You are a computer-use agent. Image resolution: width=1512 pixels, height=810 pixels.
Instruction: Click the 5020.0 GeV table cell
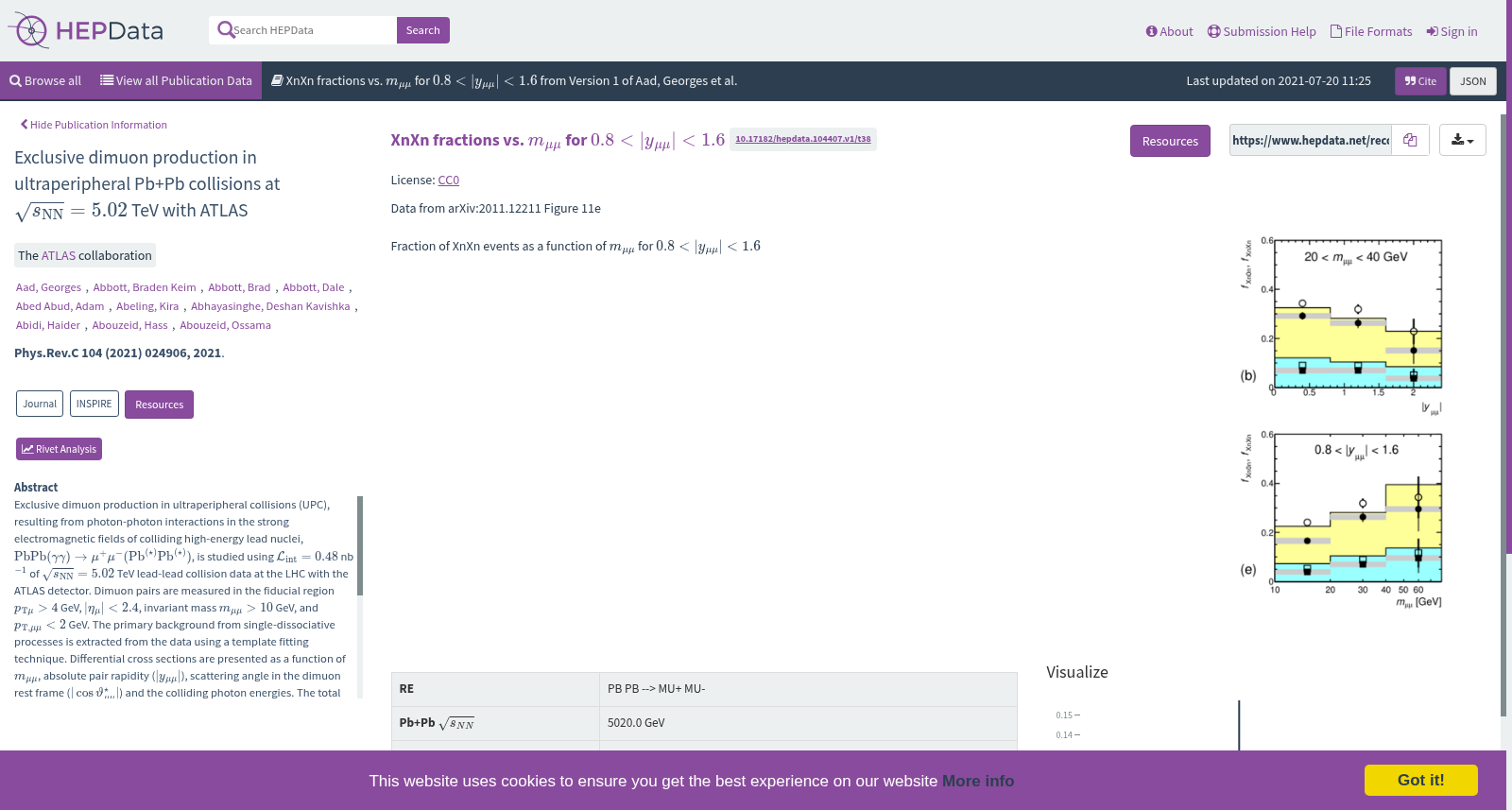[x=808, y=723]
